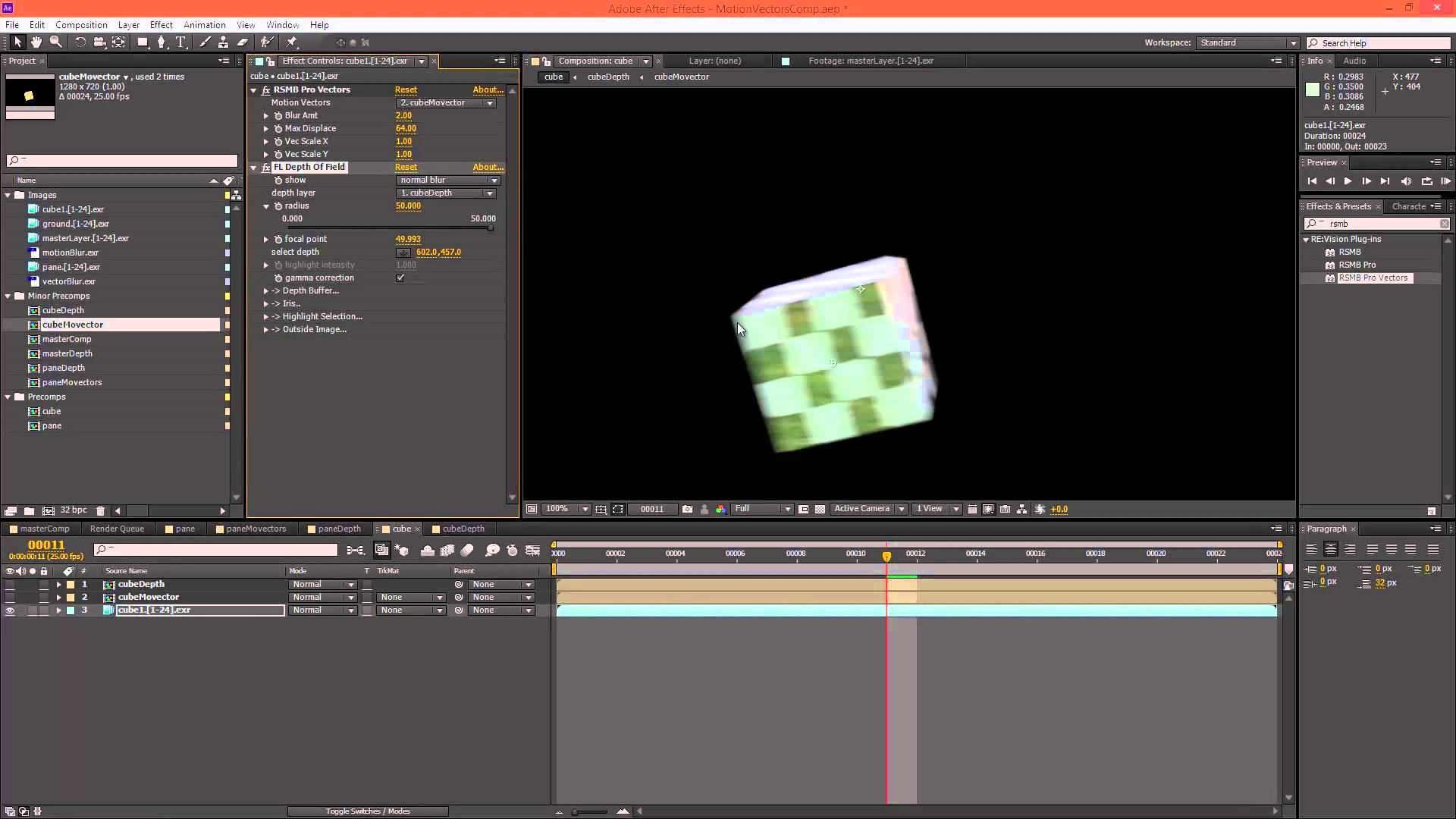Open the Graph Editor
This screenshot has height=819, width=1456.
[x=534, y=551]
